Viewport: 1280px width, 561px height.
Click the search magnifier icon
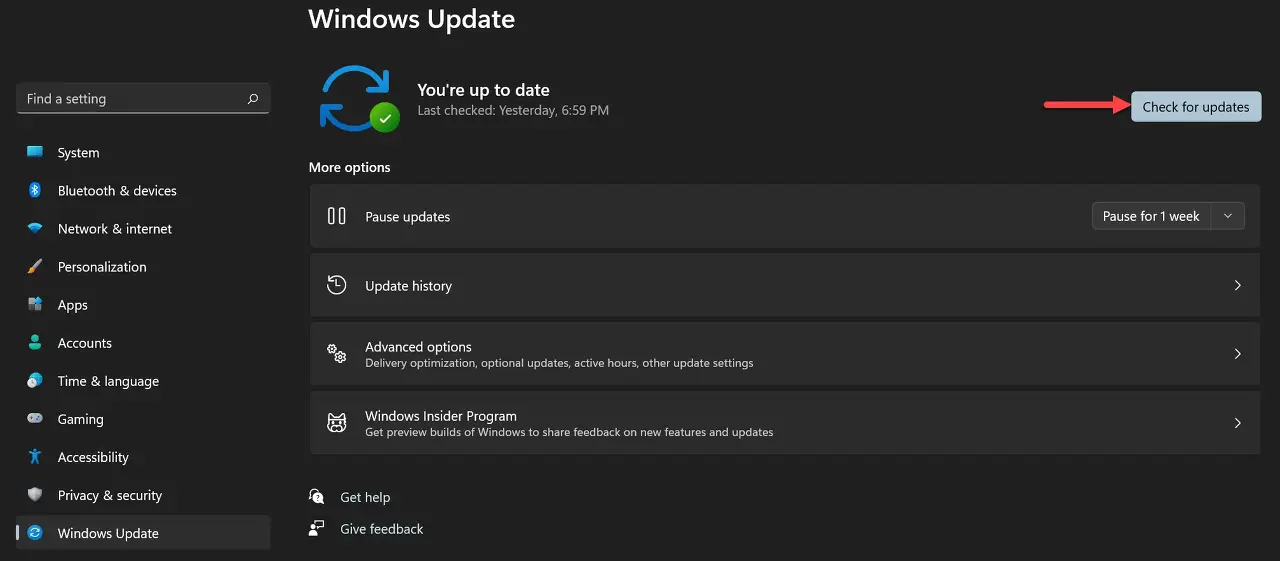252,99
